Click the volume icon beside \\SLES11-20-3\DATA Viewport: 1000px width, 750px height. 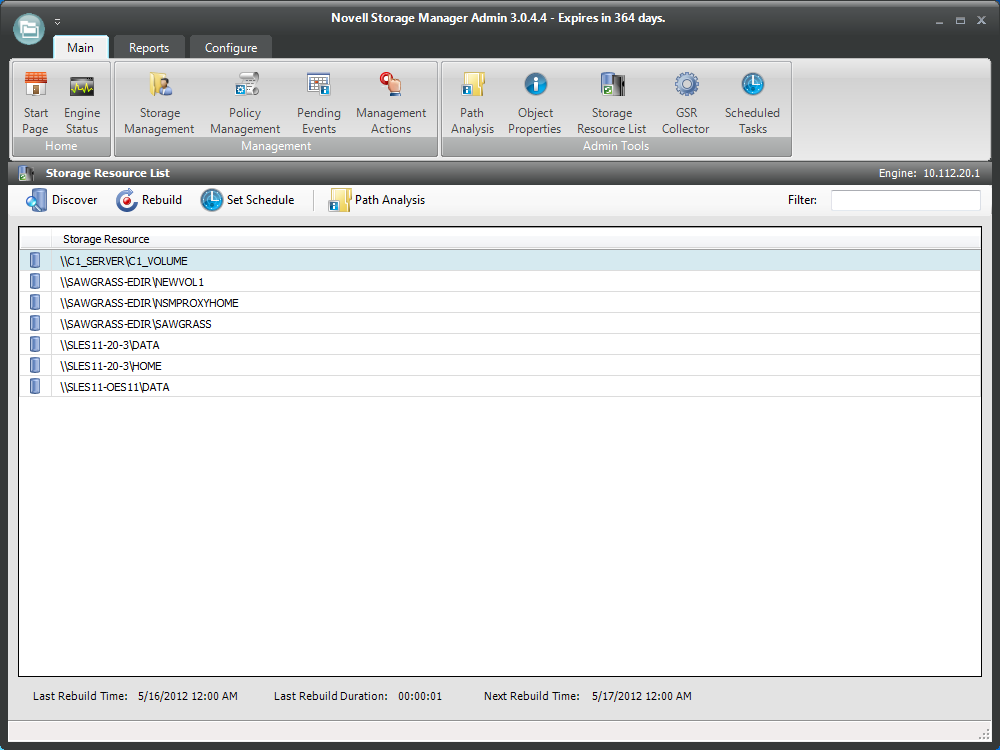(x=35, y=344)
